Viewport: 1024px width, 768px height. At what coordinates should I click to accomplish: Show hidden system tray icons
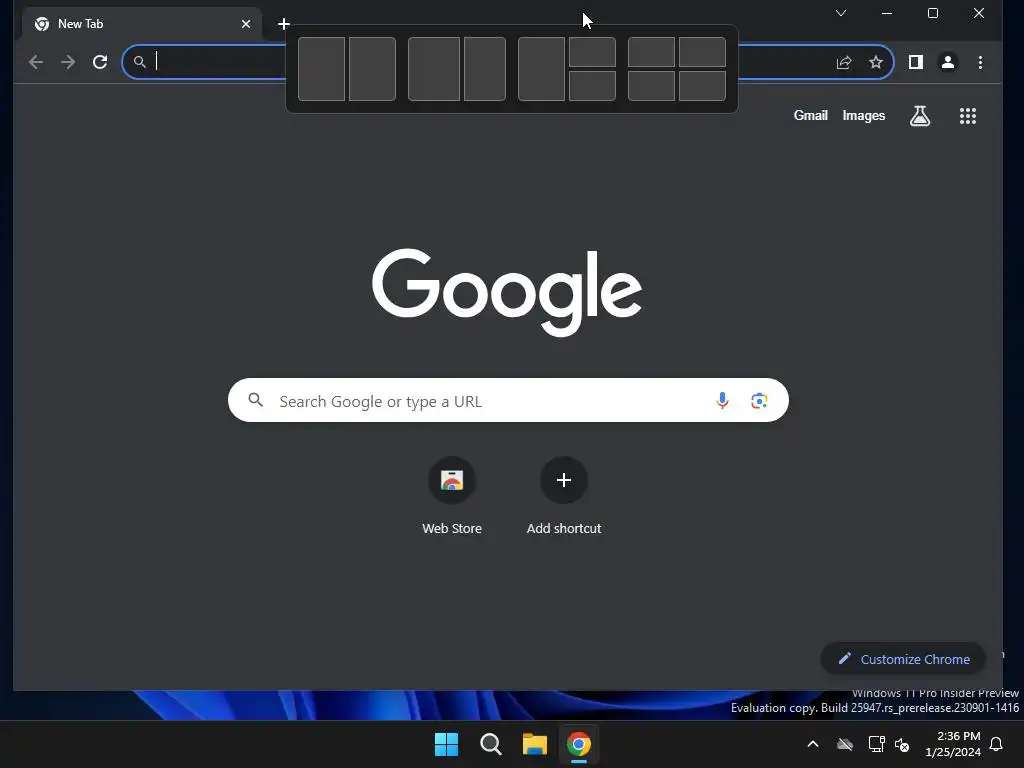coord(813,744)
